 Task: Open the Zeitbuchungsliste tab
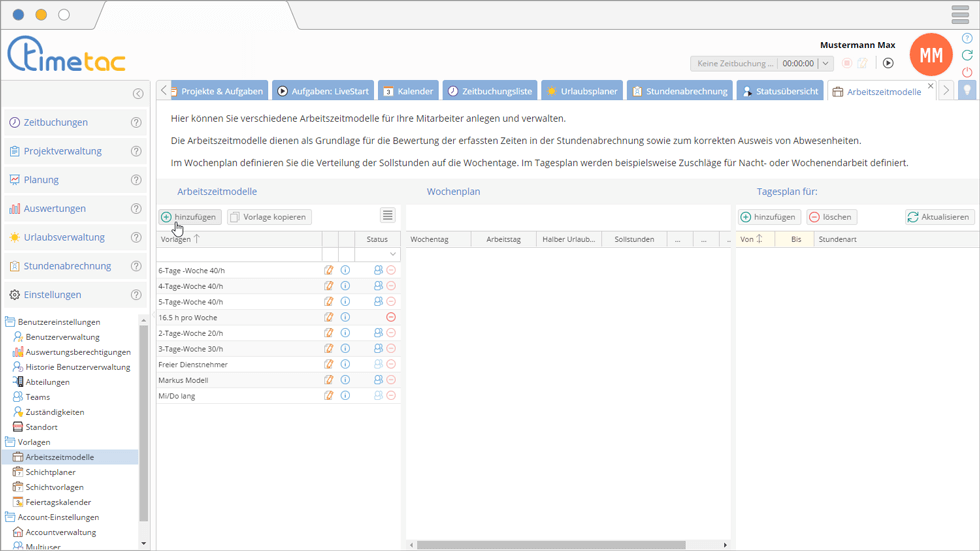coord(491,91)
